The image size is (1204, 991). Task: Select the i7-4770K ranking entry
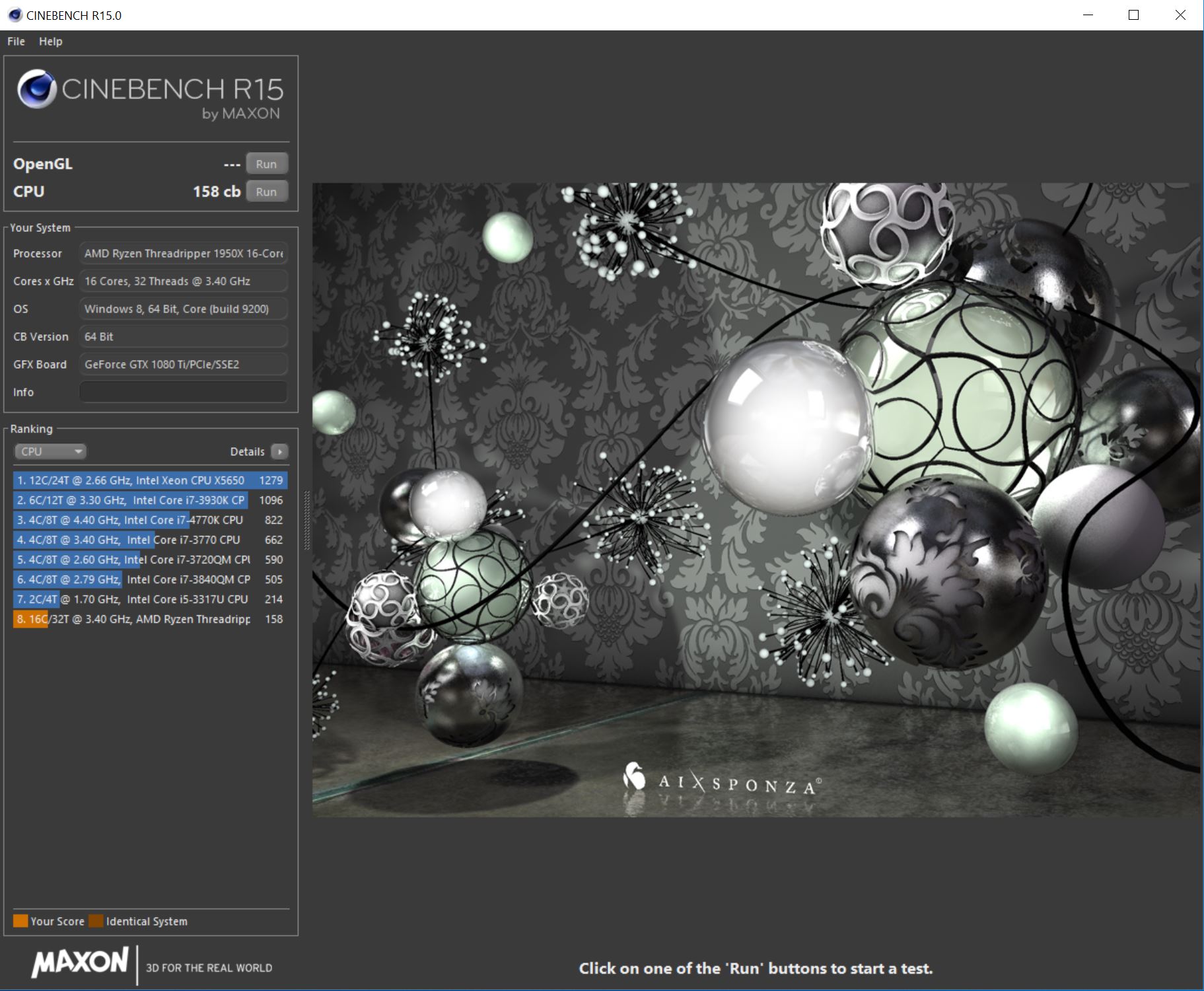[150, 520]
